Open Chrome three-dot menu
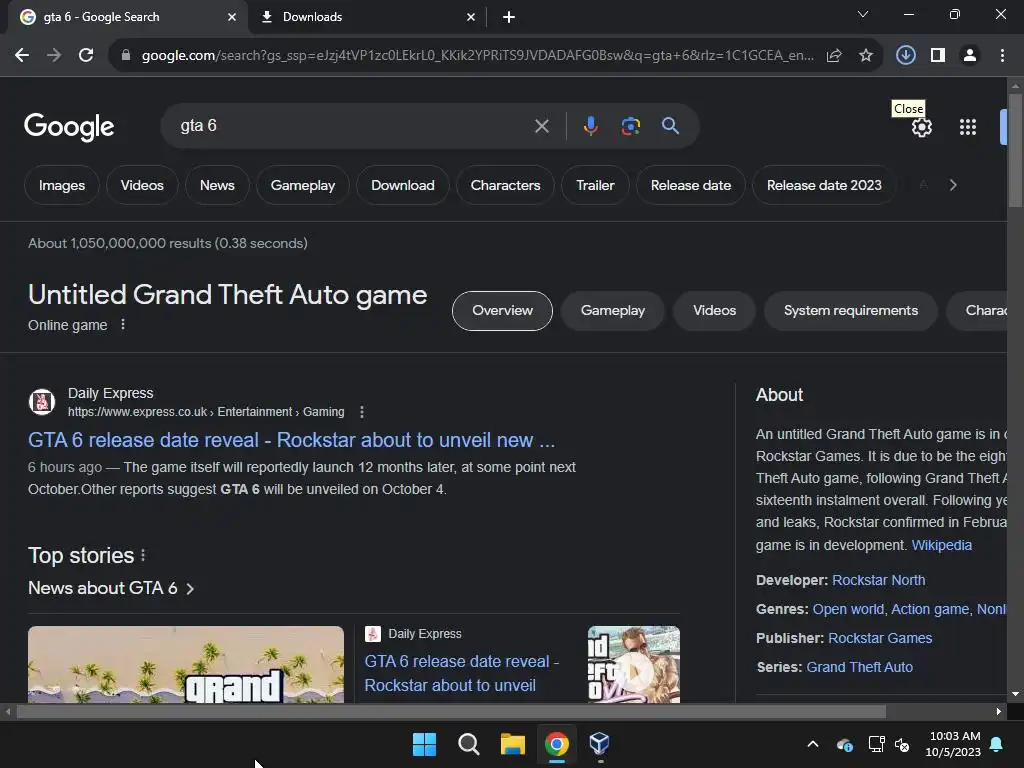 point(1002,56)
